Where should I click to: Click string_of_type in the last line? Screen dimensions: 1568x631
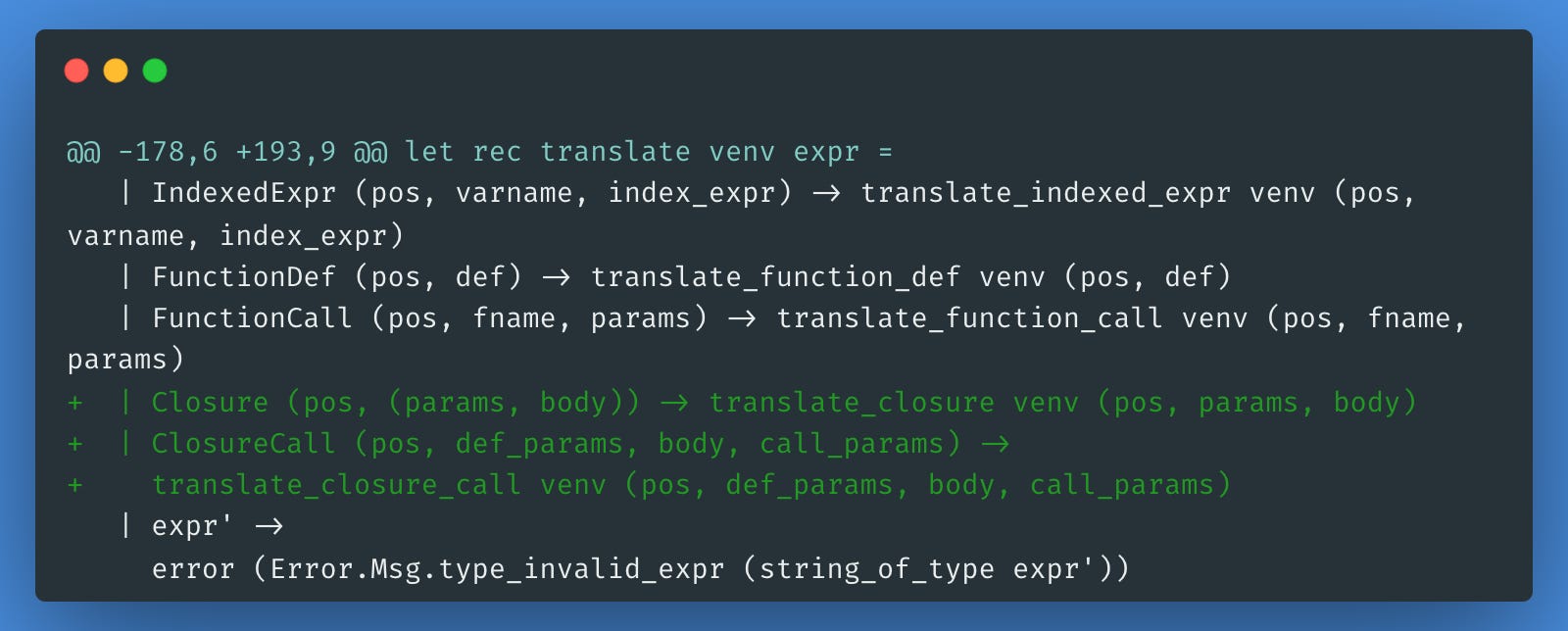click(x=877, y=569)
